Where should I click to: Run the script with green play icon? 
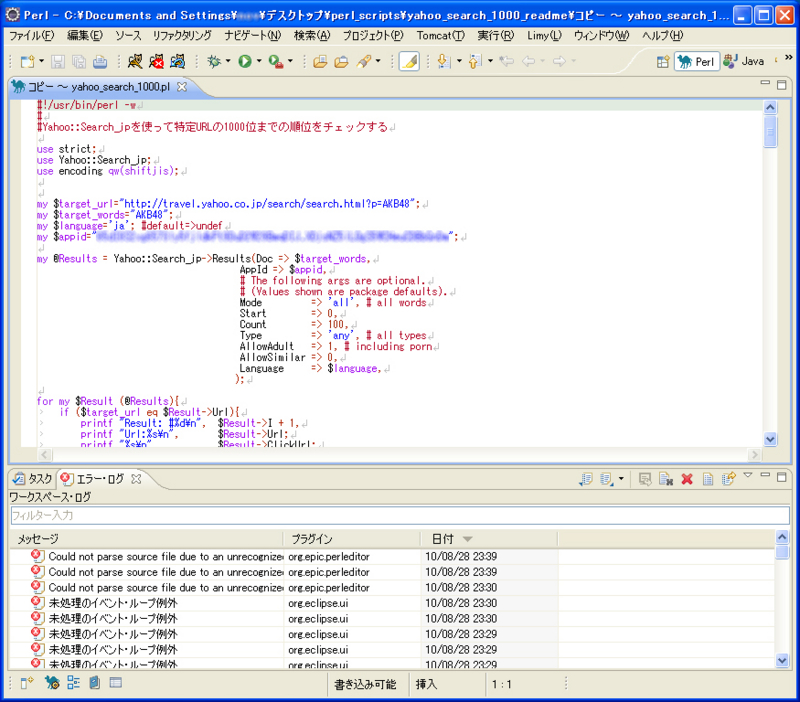pos(245,61)
